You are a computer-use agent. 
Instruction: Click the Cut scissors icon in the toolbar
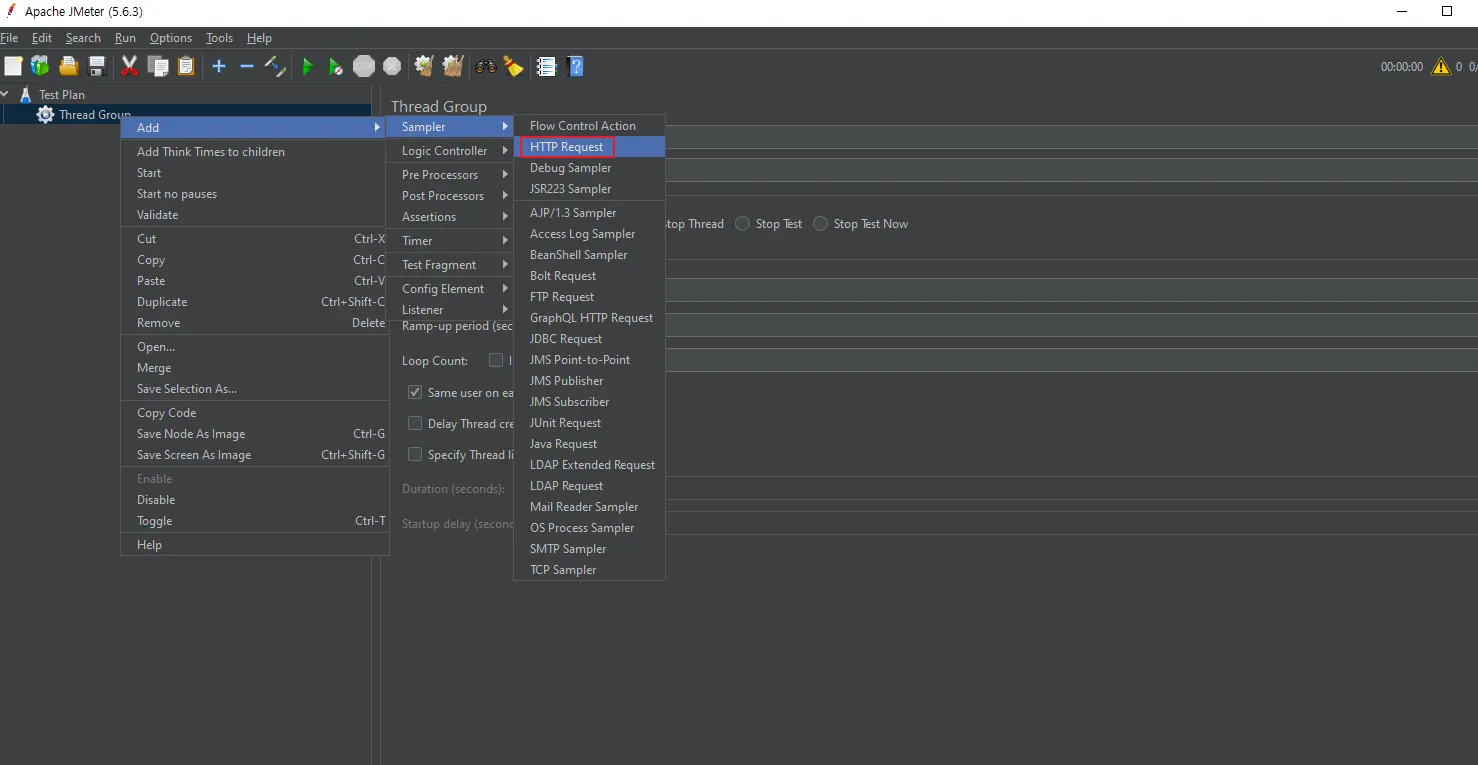pos(129,66)
